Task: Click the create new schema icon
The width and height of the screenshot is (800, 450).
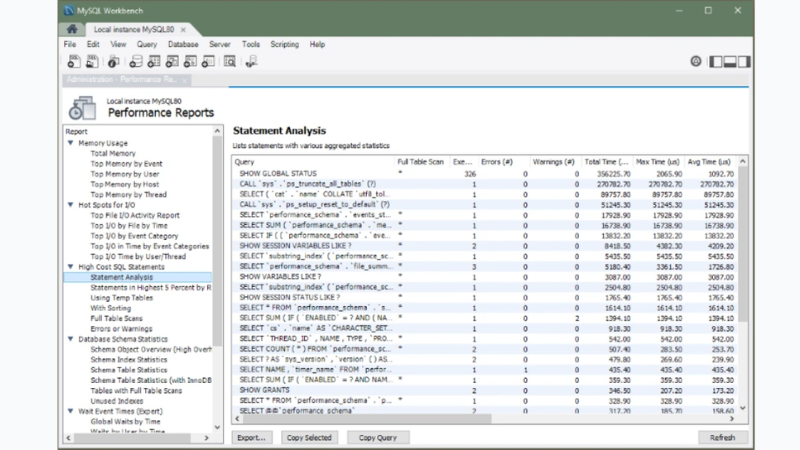Action: (x=134, y=61)
